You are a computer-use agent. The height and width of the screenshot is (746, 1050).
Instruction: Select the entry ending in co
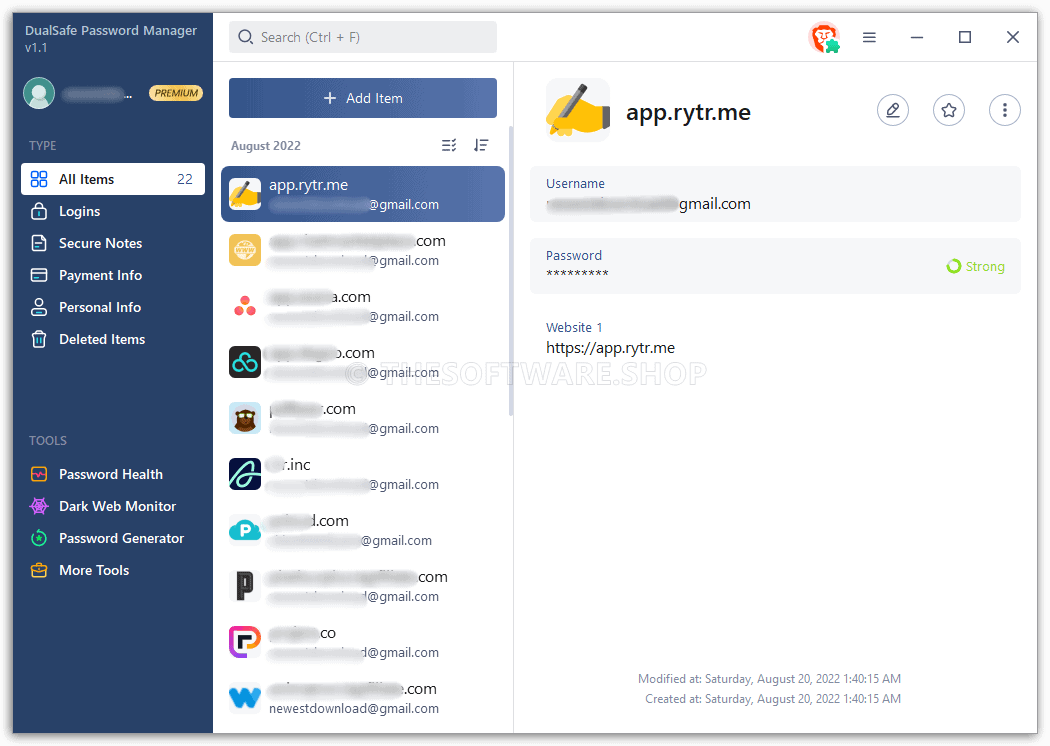coord(362,642)
